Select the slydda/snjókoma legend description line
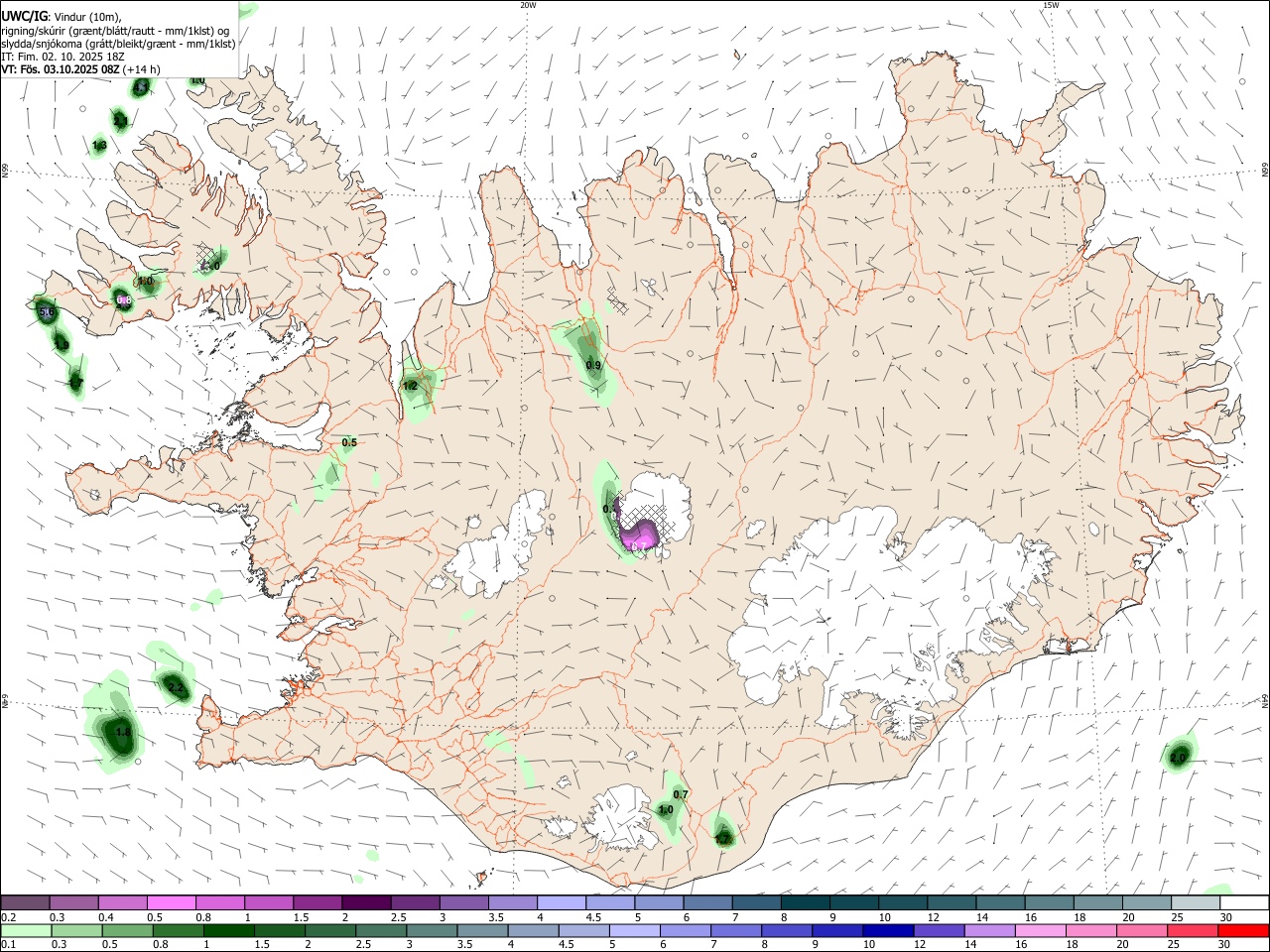1270x952 pixels. 118,43
